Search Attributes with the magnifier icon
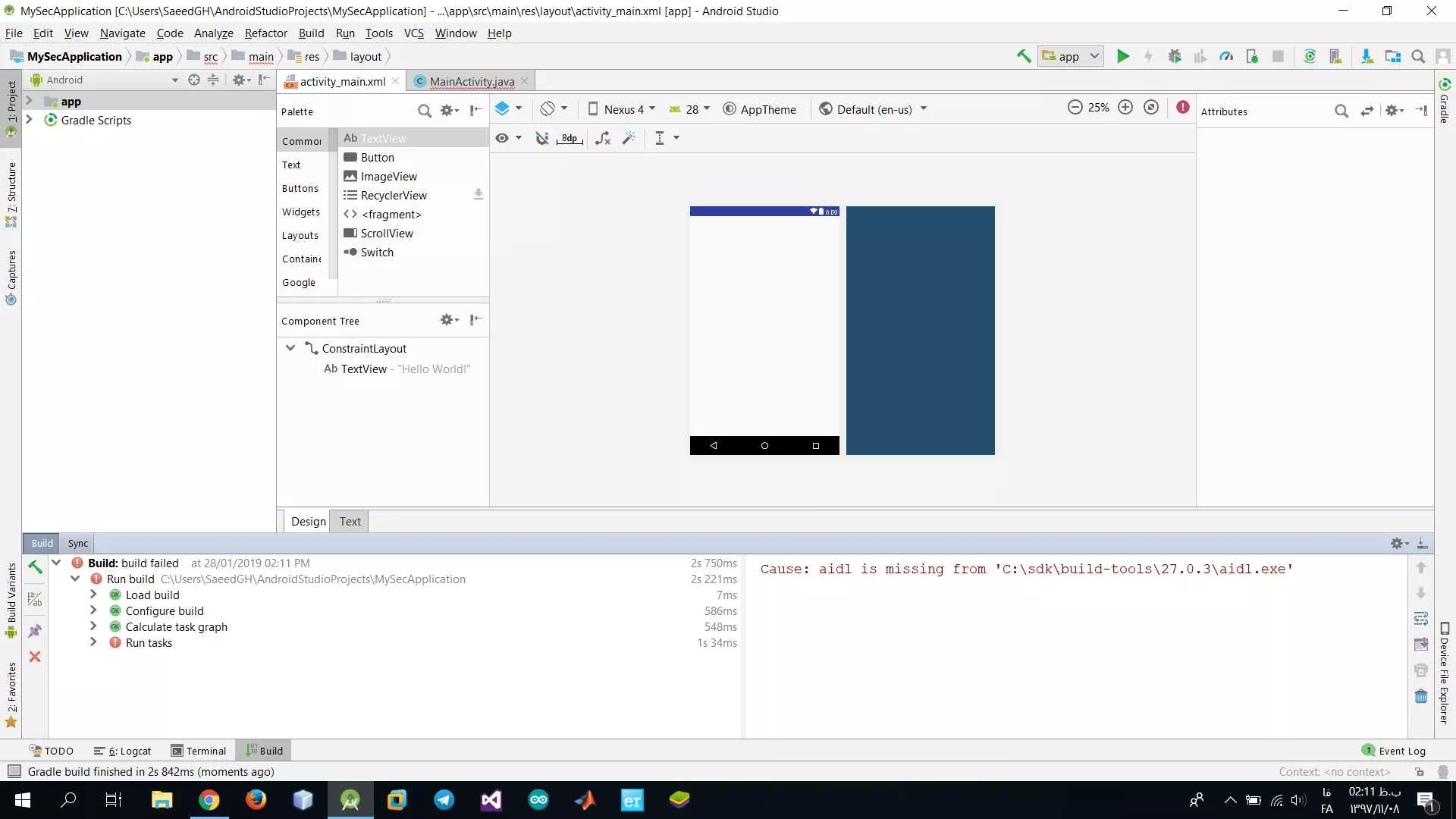The width and height of the screenshot is (1456, 819). [x=1341, y=111]
